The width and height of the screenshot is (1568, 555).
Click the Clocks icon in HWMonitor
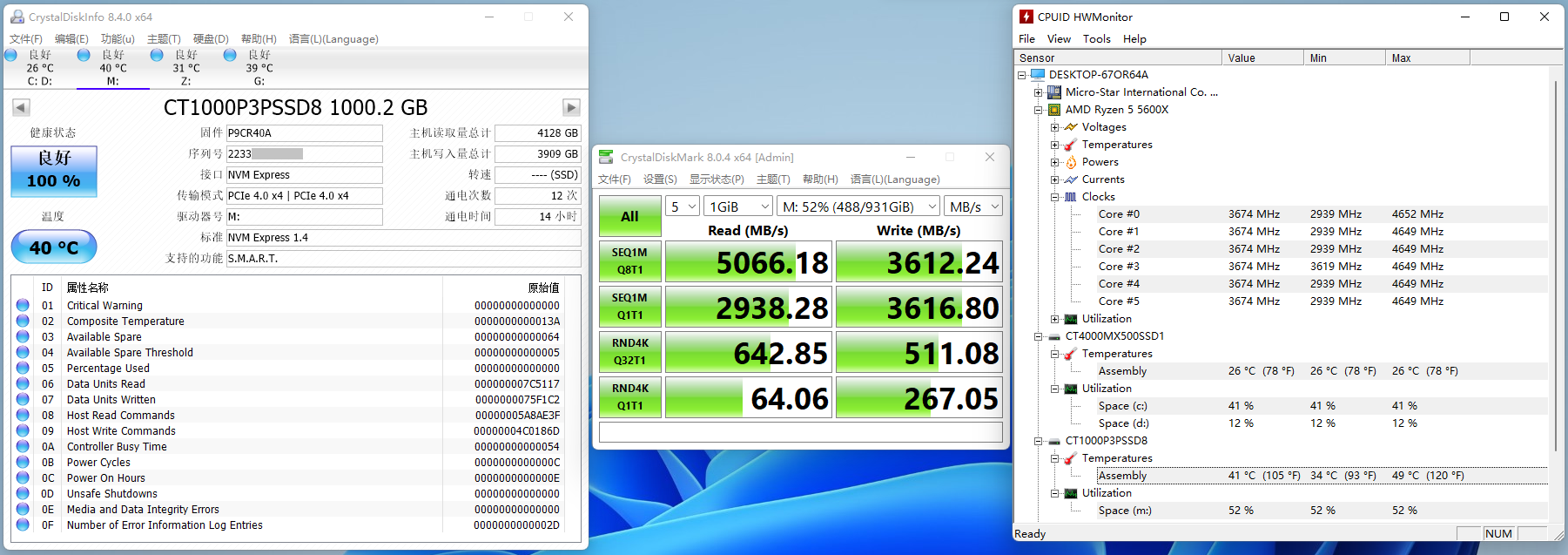pos(1071,197)
